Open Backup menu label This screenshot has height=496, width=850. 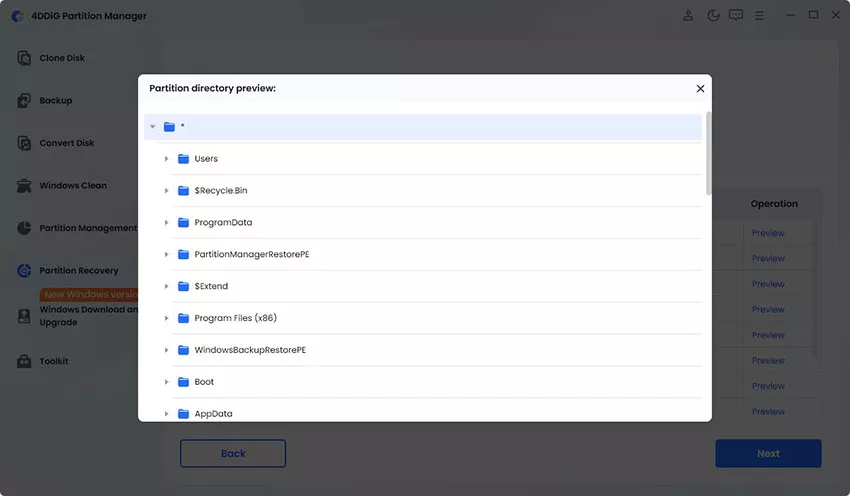point(56,100)
